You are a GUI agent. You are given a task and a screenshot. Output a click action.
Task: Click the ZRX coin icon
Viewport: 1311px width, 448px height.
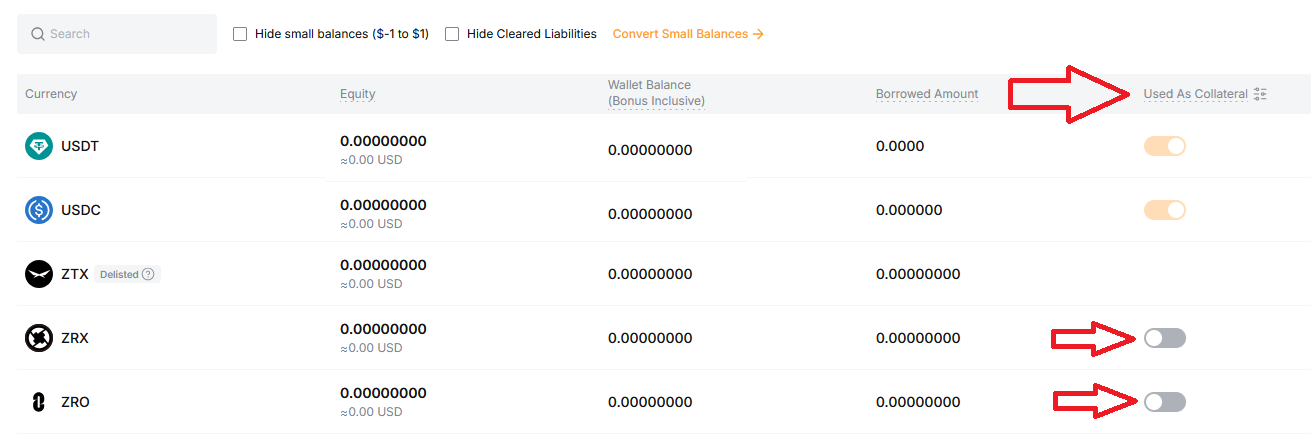pos(39,338)
